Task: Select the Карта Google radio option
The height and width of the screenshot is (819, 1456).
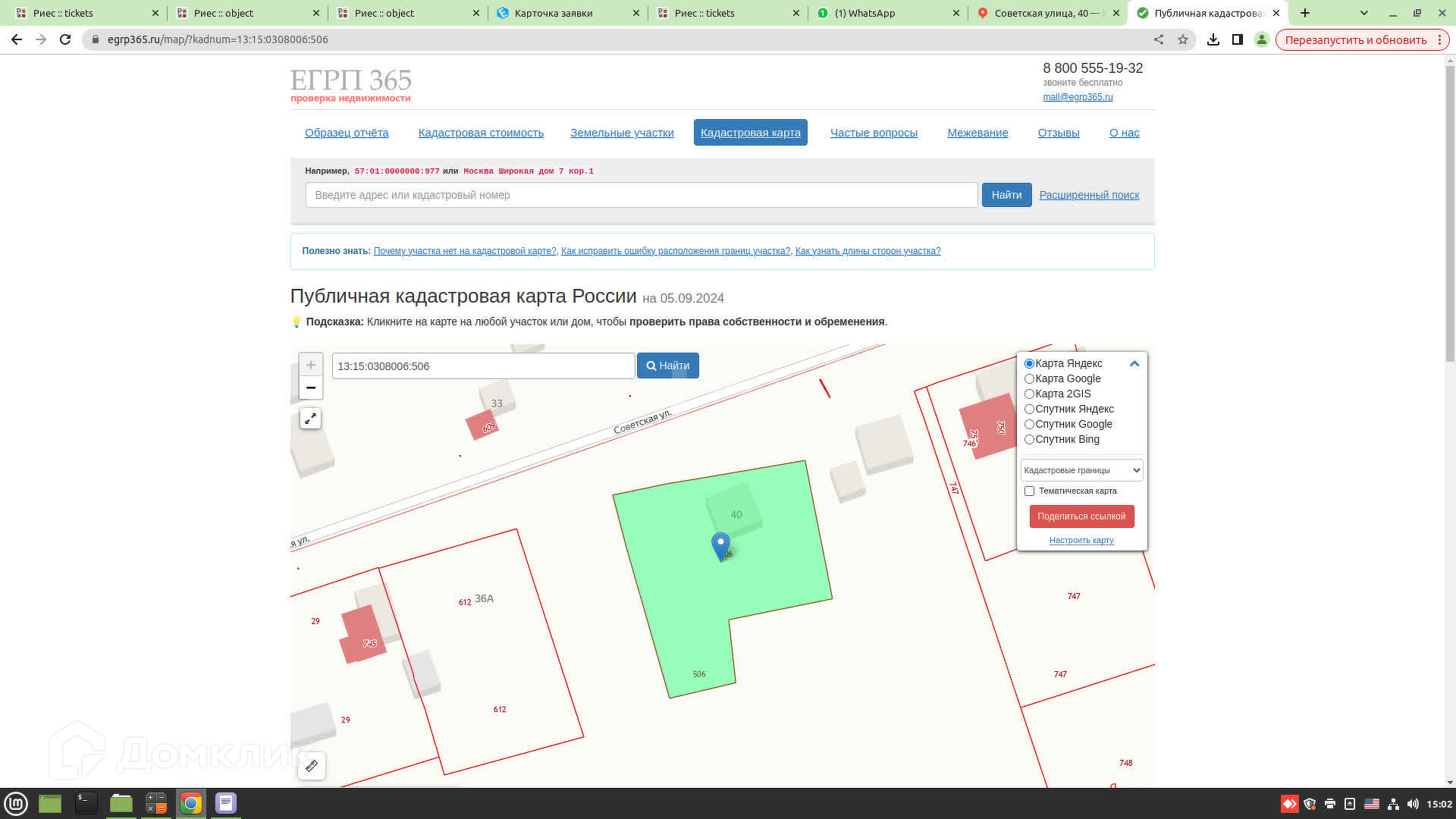Action: coord(1029,378)
